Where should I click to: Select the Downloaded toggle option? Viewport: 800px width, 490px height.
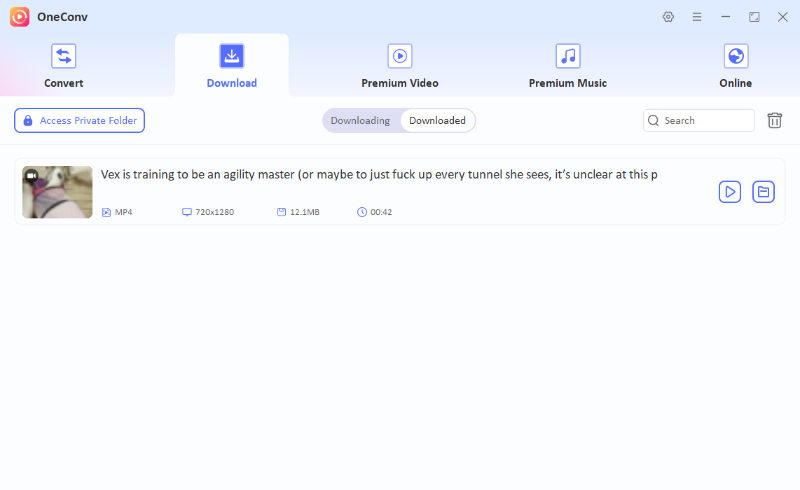(x=437, y=120)
